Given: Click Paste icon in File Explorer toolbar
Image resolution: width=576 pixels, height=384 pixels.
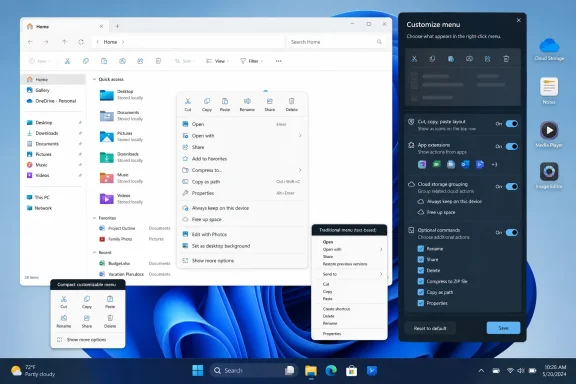Looking at the screenshot, I should coord(104,61).
